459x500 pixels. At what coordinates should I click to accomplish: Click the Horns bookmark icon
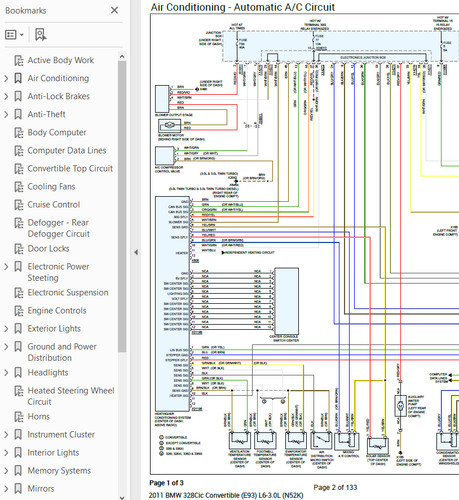[x=19, y=416]
